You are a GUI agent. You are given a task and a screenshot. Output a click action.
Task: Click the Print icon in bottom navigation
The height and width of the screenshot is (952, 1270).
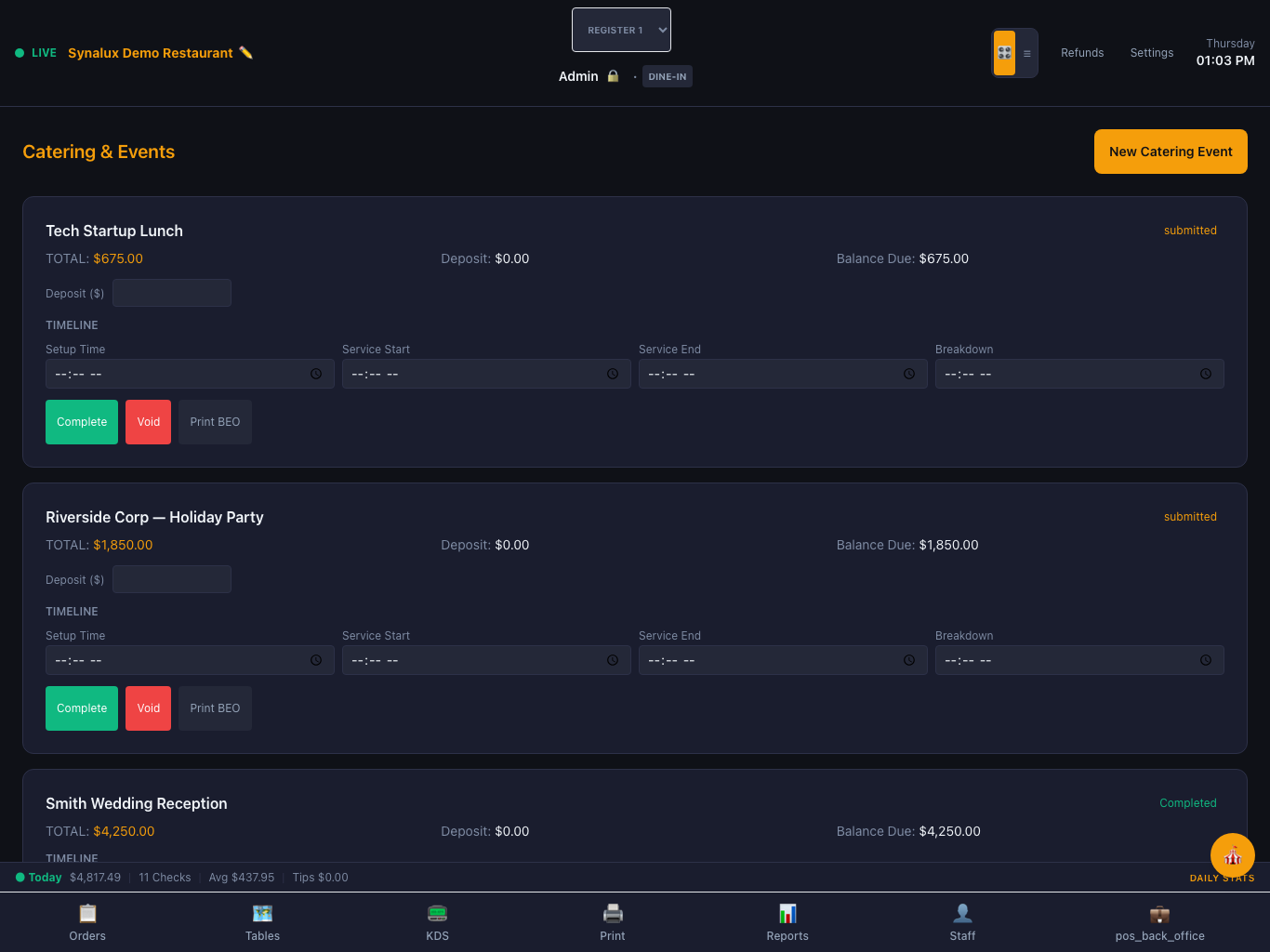(x=613, y=913)
